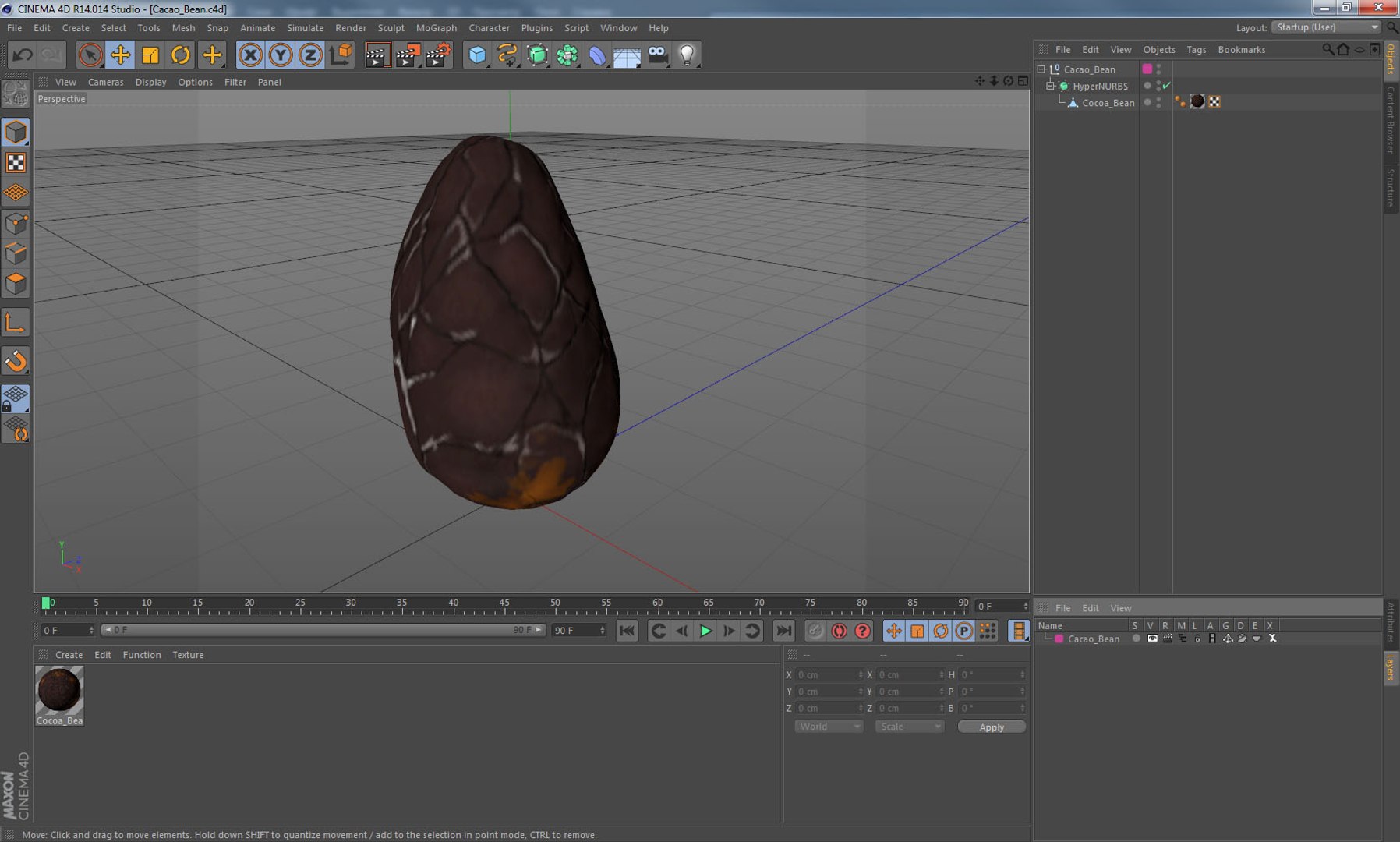Render to Picture Viewer
The height and width of the screenshot is (842, 1400).
pyautogui.click(x=407, y=55)
